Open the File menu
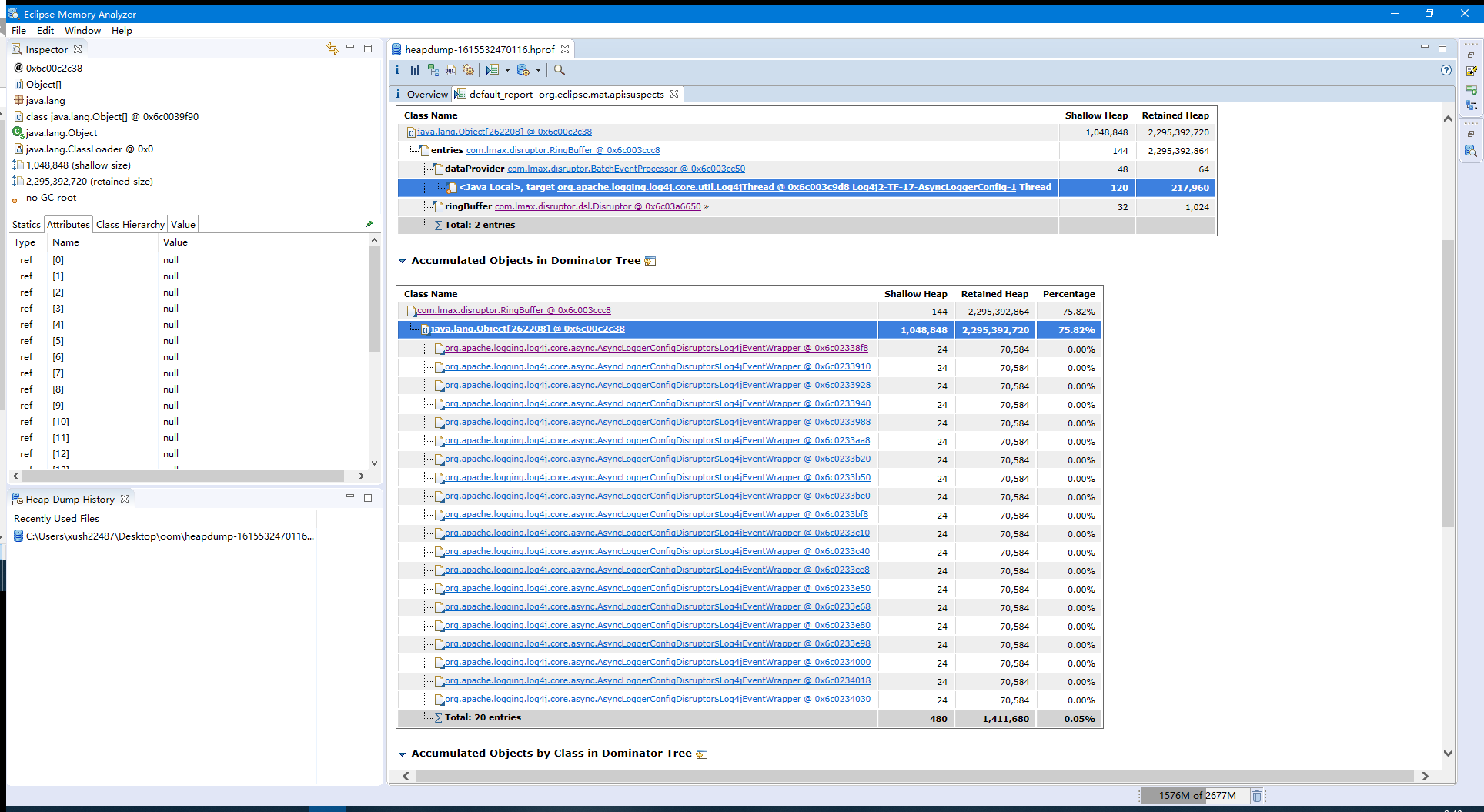The width and height of the screenshot is (1484, 812). pyautogui.click(x=19, y=31)
